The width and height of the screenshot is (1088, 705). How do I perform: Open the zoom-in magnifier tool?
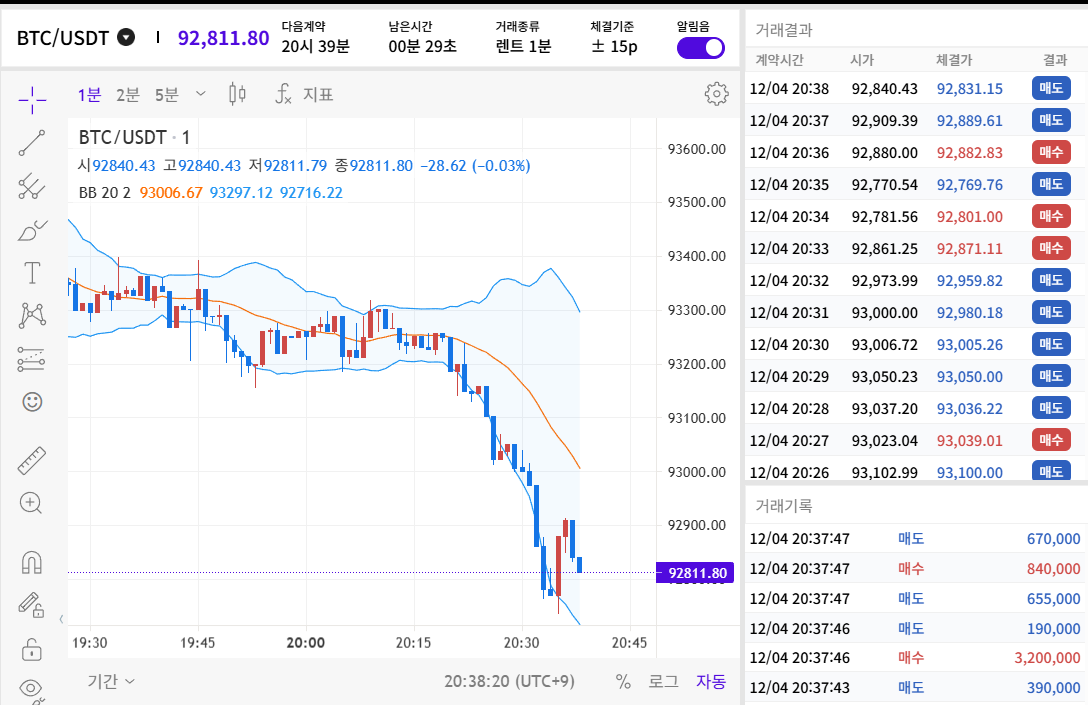pos(30,503)
